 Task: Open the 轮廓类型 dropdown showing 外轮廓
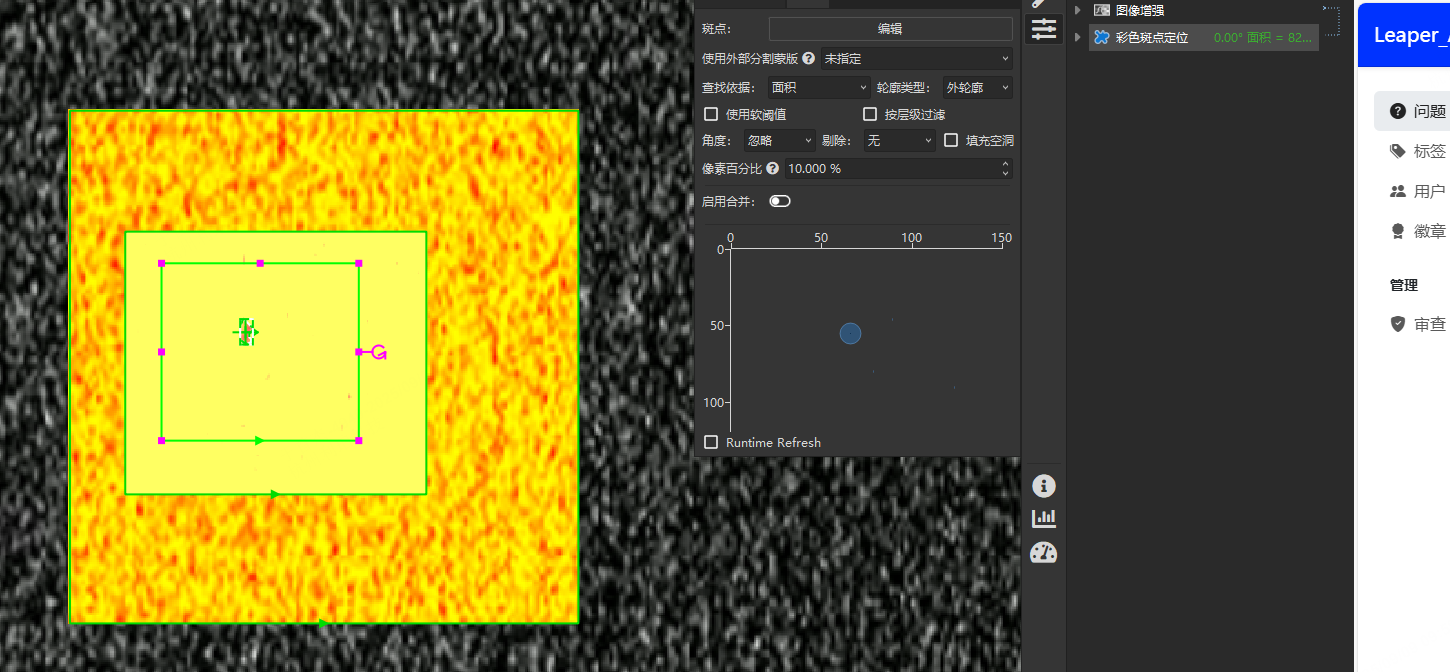[x=977, y=88]
